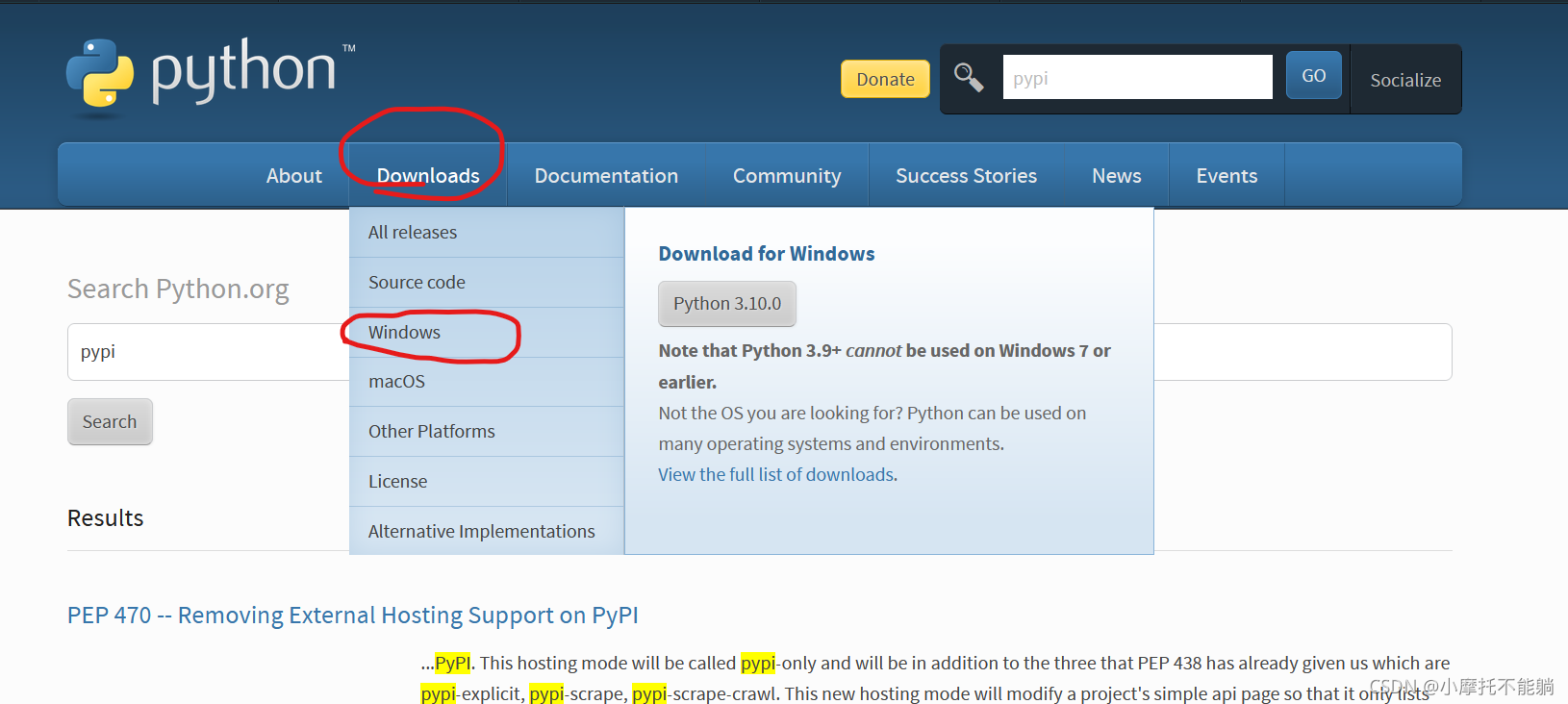Select Source code in Downloads dropdown
The height and width of the screenshot is (704, 1568).
487,283
